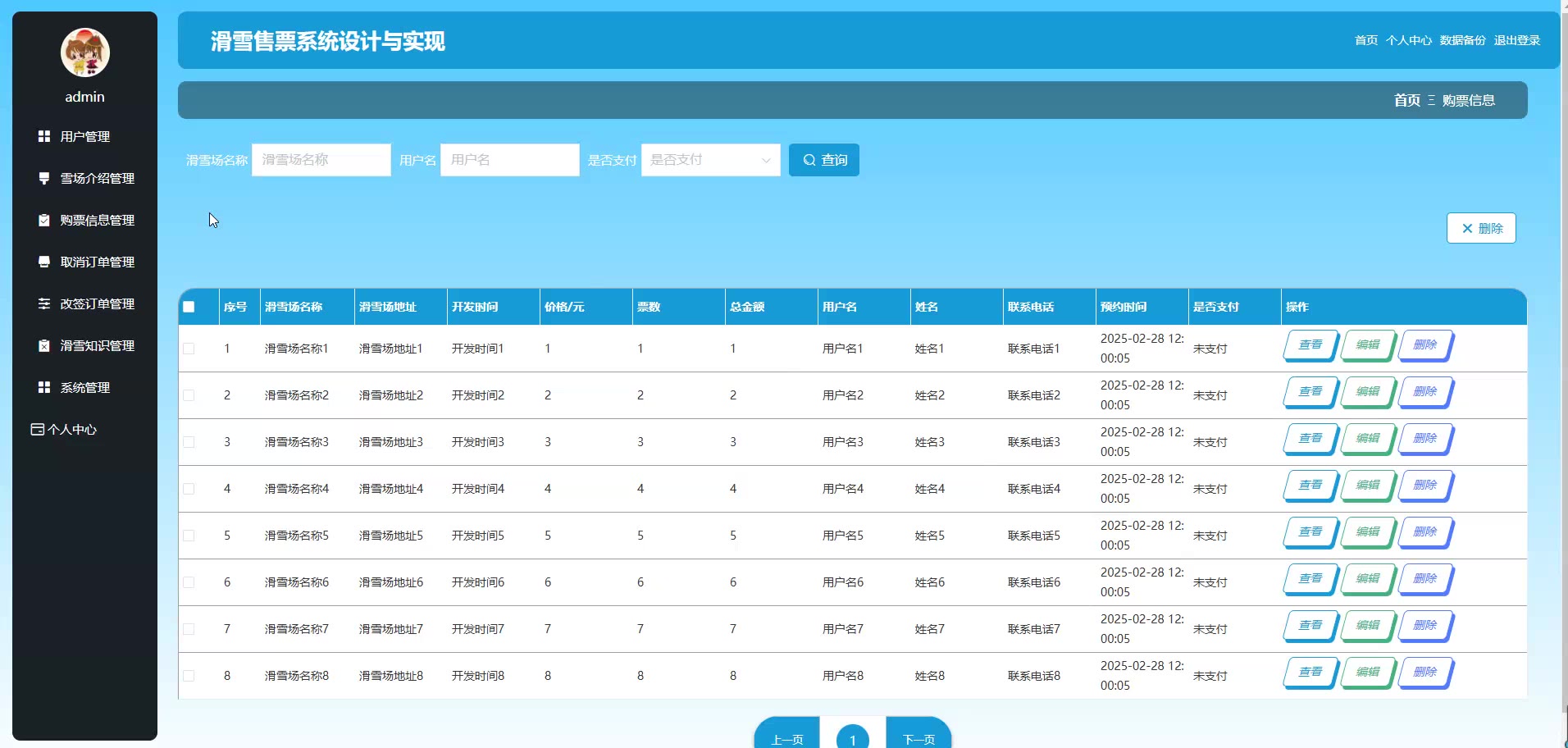Click the 改签订单管理 sliders icon
Viewport: 1568px width, 748px height.
click(x=44, y=303)
